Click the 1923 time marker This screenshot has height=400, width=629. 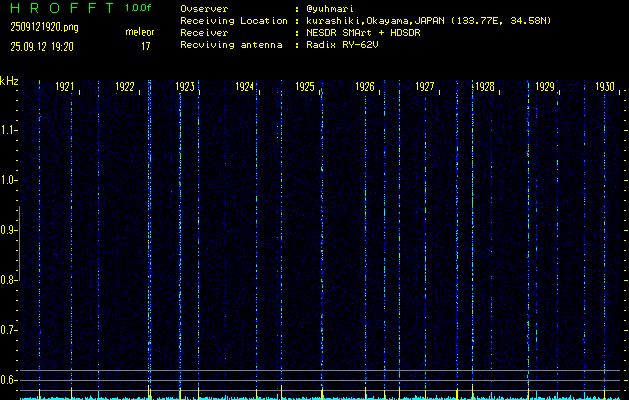(185, 87)
